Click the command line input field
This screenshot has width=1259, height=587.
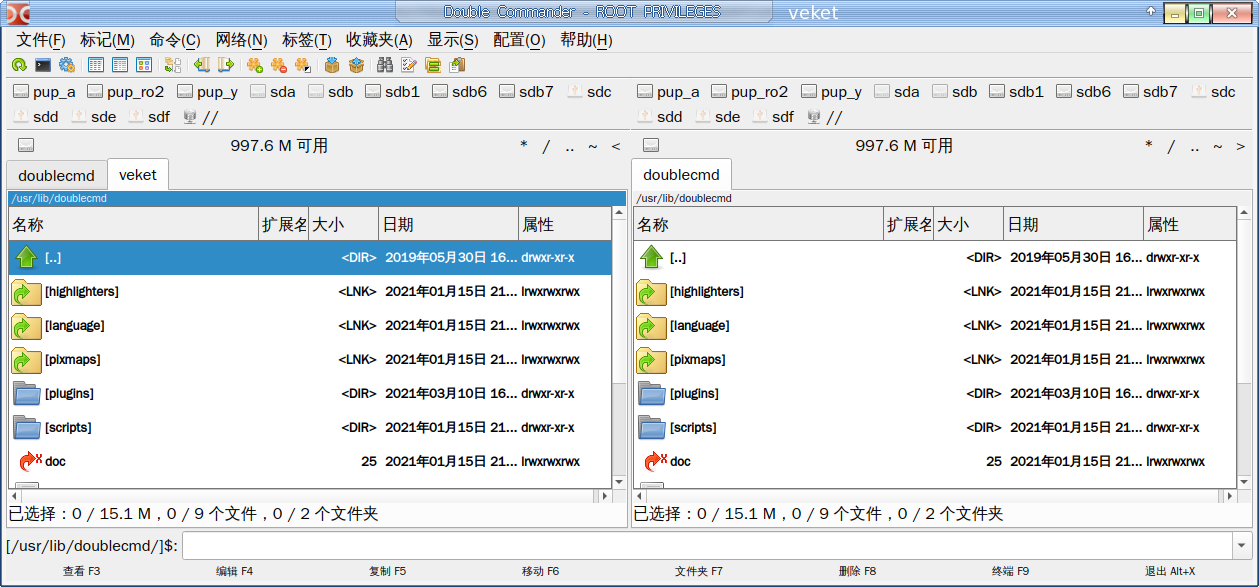tap(707, 546)
